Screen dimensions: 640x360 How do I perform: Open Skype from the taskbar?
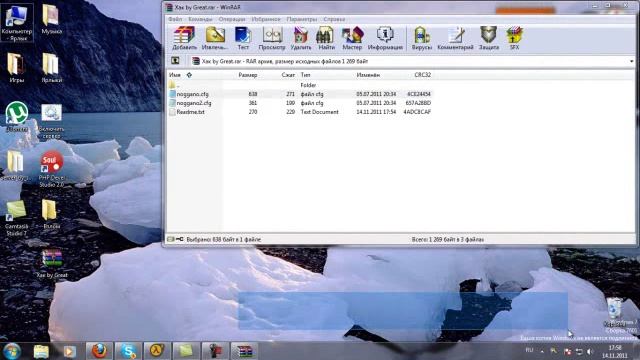tap(128, 351)
